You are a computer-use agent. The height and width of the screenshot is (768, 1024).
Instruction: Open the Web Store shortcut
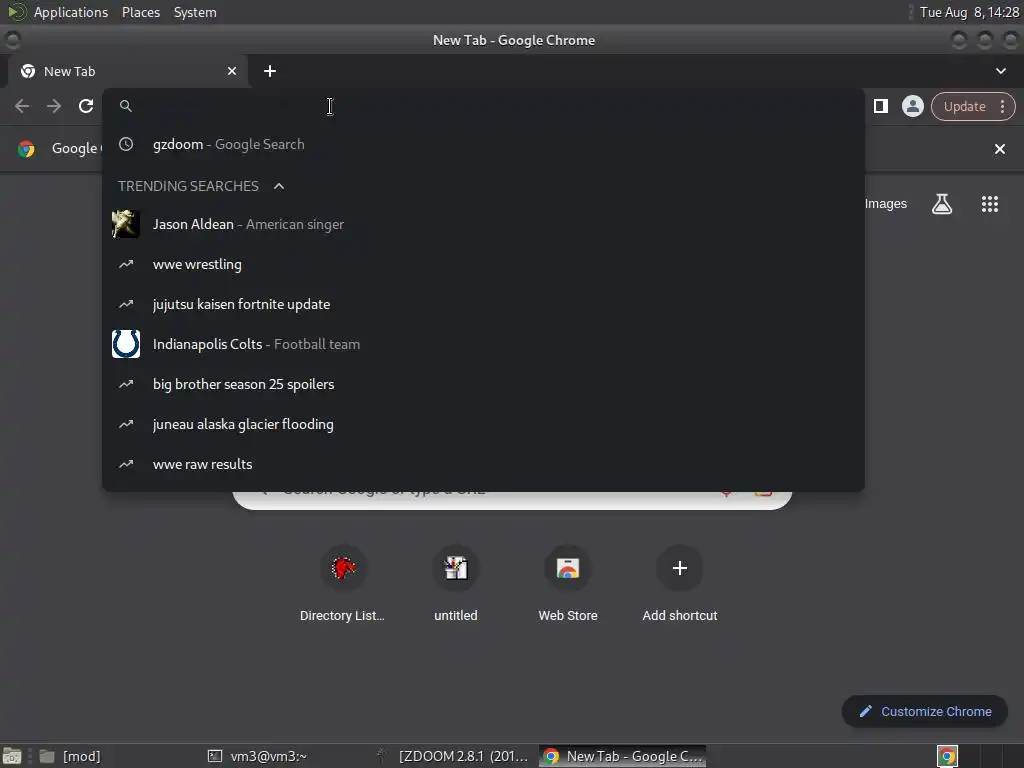(568, 583)
